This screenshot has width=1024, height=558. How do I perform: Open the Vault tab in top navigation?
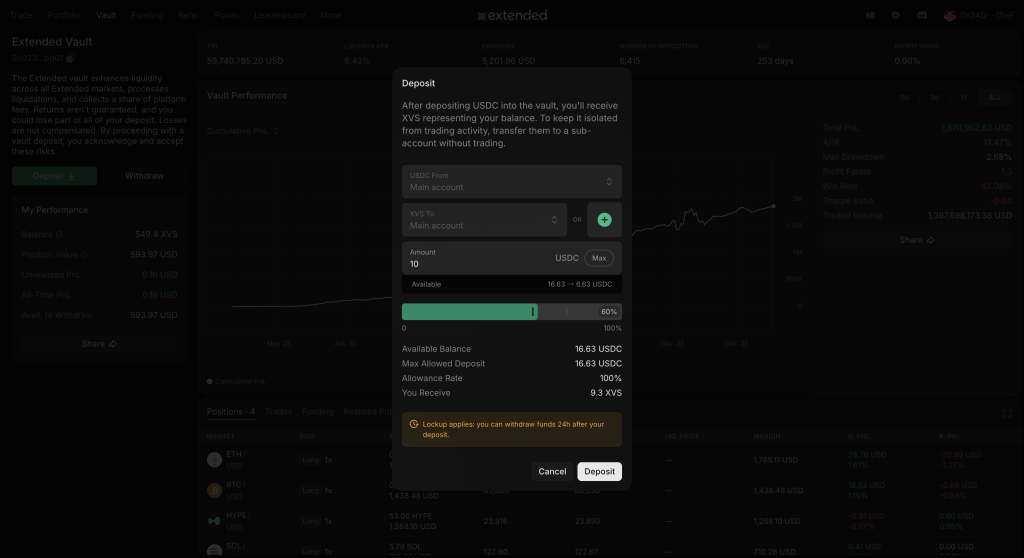106,16
